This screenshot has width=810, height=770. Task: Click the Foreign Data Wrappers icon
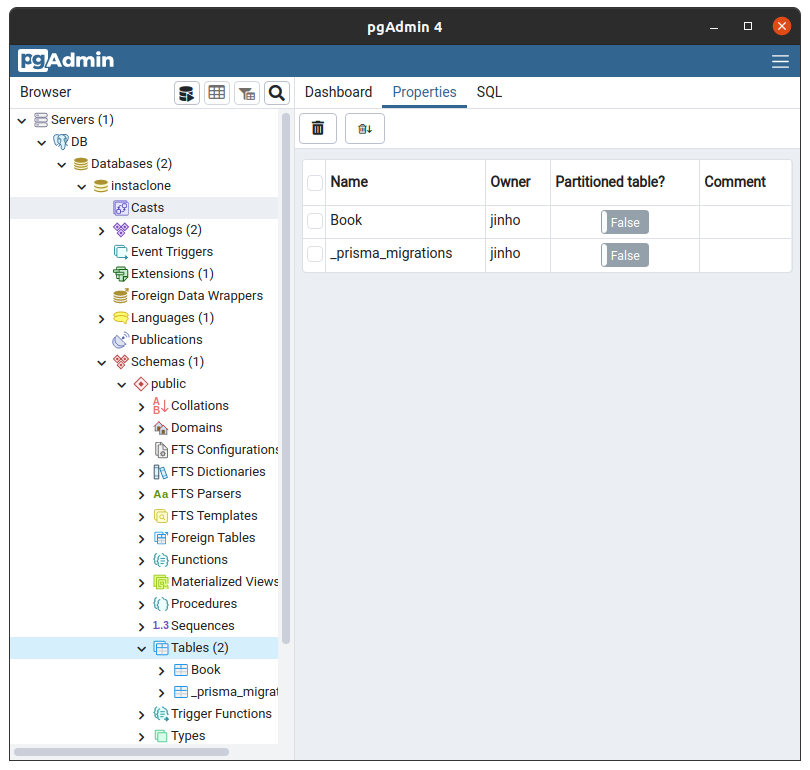[x=120, y=296]
